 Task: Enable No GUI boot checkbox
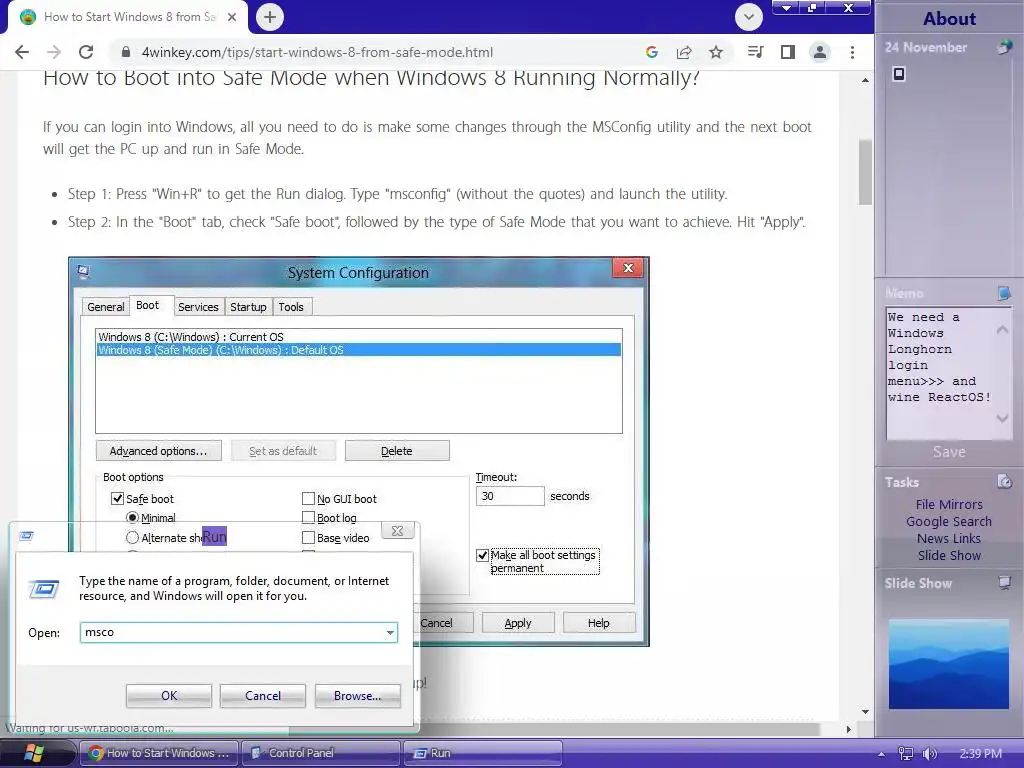pyautogui.click(x=308, y=499)
